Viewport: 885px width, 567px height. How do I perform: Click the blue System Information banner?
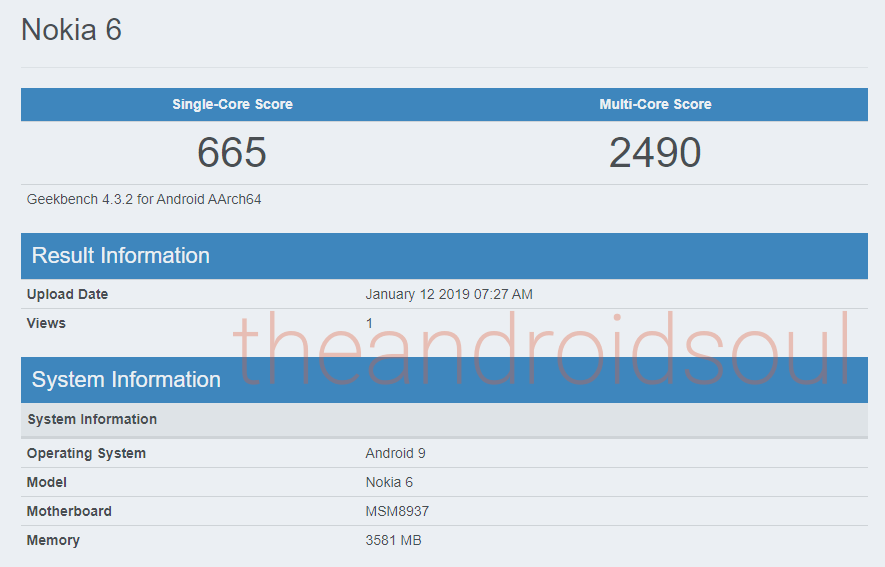coord(444,380)
